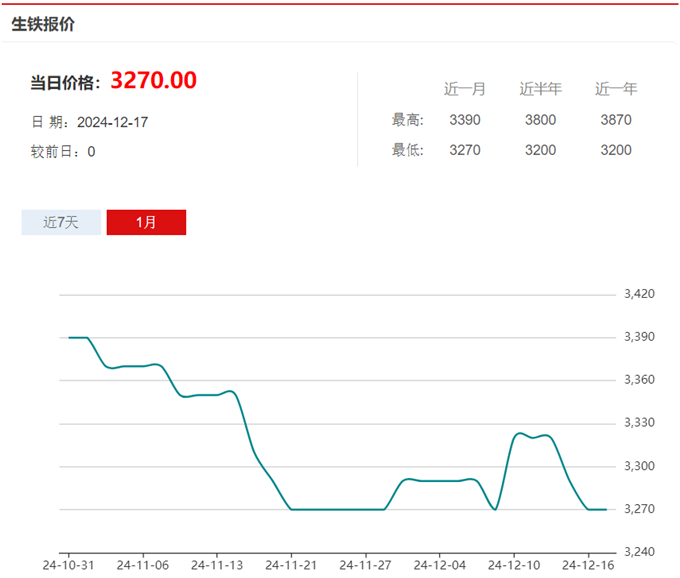Image resolution: width=680 pixels, height=578 pixels.
Task: Click the 3,360 y-axis label
Action: [639, 380]
